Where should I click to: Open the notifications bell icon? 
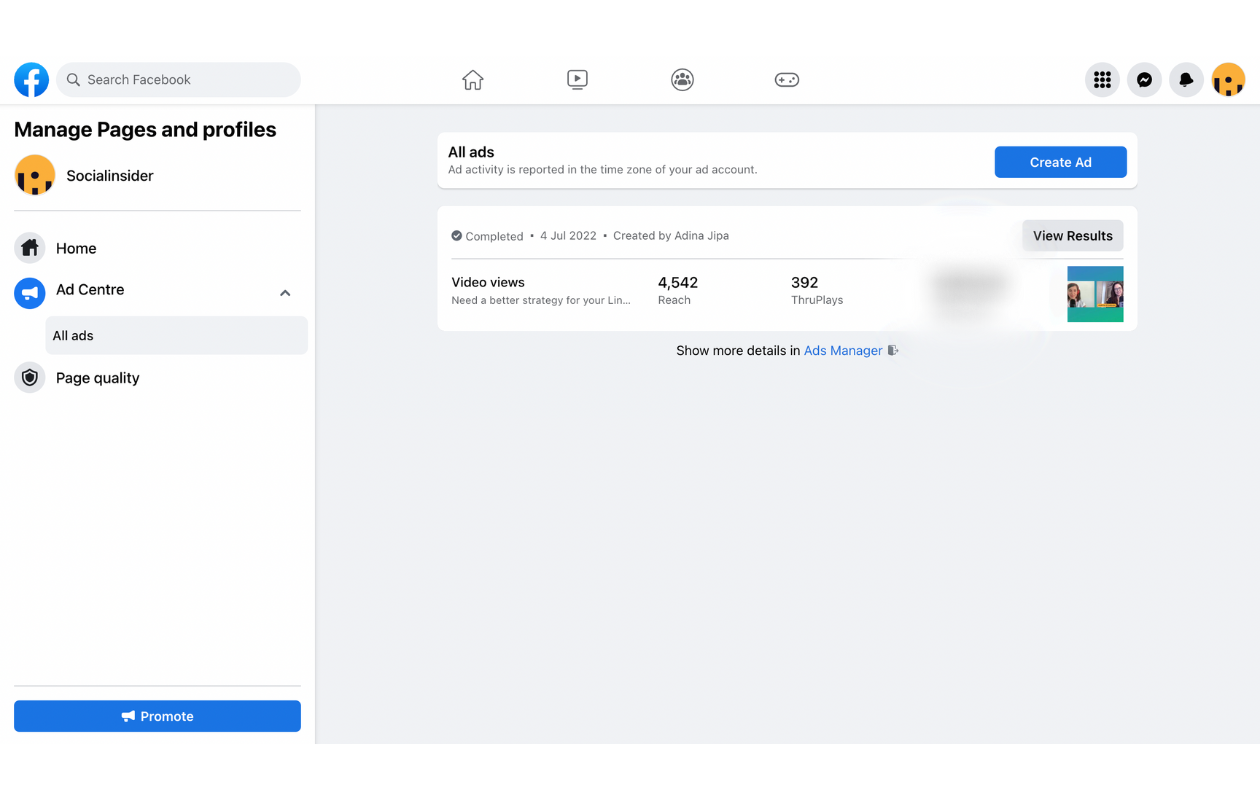[1186, 80]
